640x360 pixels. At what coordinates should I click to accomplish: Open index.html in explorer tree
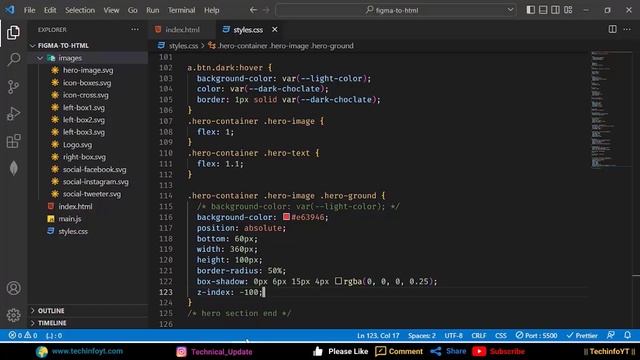[75, 206]
